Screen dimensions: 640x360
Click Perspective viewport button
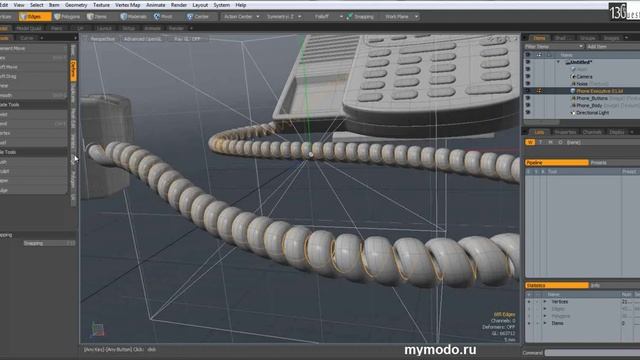point(102,39)
